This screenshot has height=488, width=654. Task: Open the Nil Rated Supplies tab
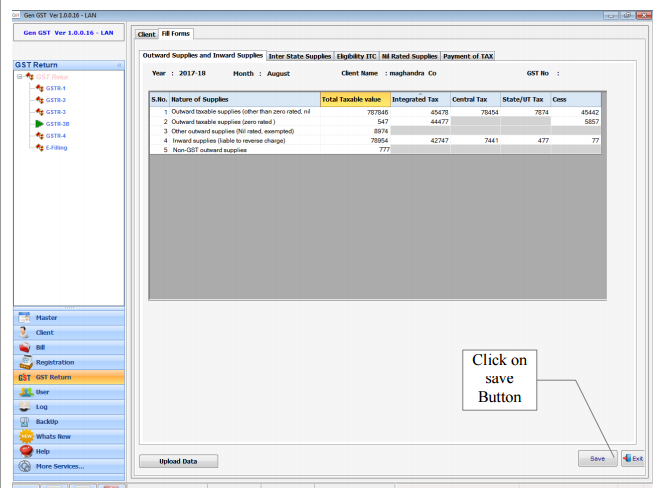(x=410, y=56)
